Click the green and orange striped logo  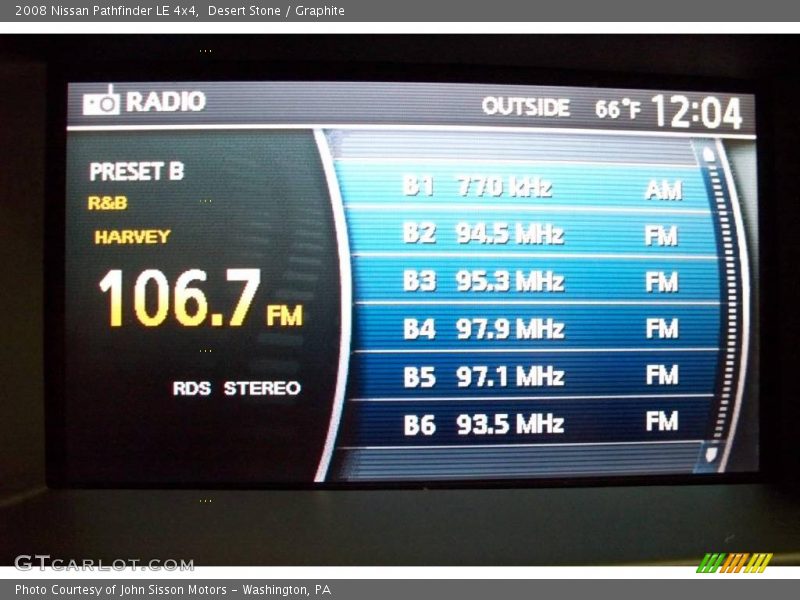tap(734, 563)
